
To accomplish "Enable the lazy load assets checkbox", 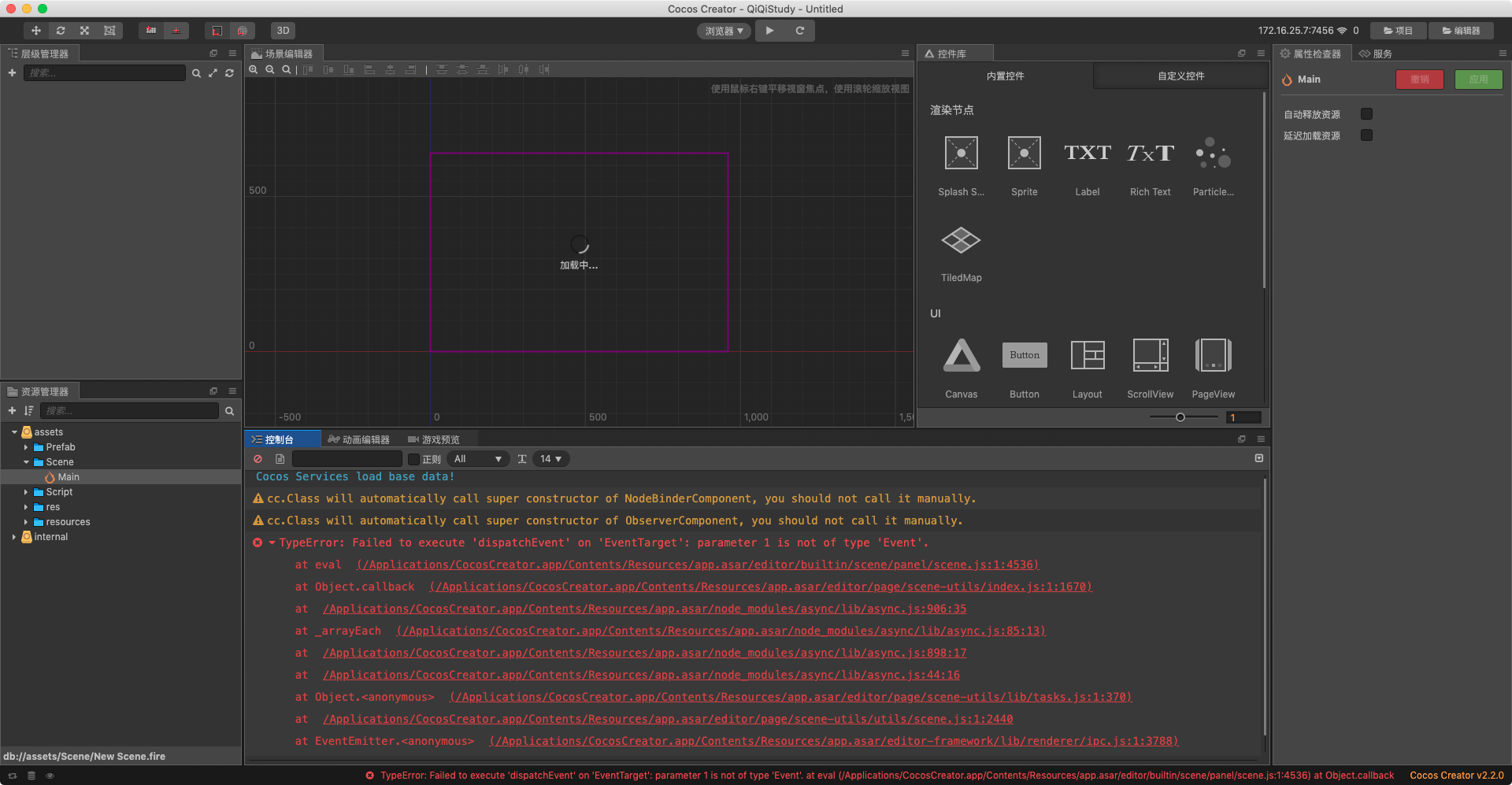I will point(1366,135).
